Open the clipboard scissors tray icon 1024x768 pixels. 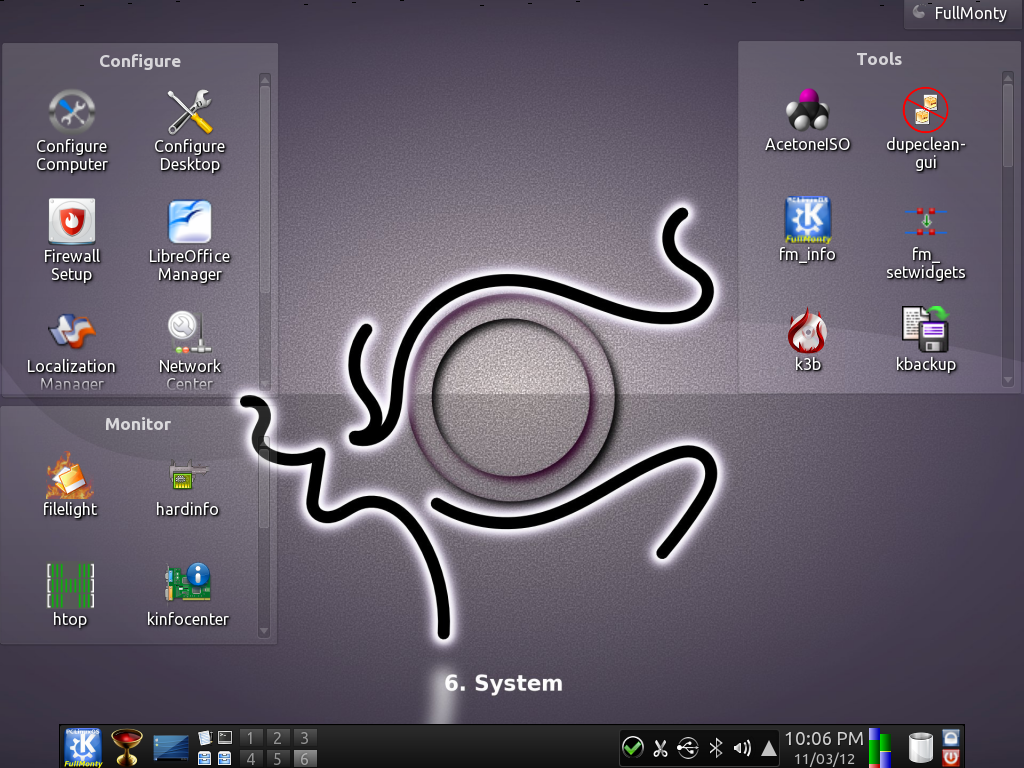[x=660, y=748]
